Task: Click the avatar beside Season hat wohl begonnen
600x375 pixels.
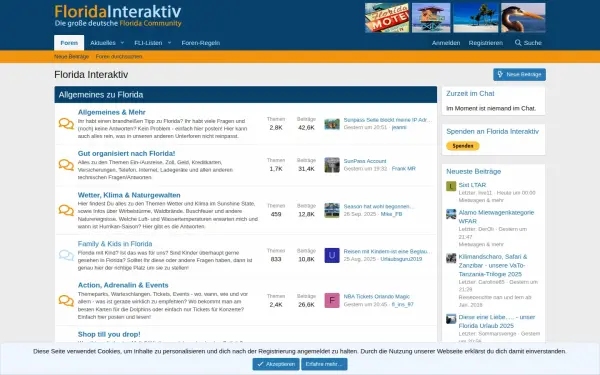Action: (332, 210)
